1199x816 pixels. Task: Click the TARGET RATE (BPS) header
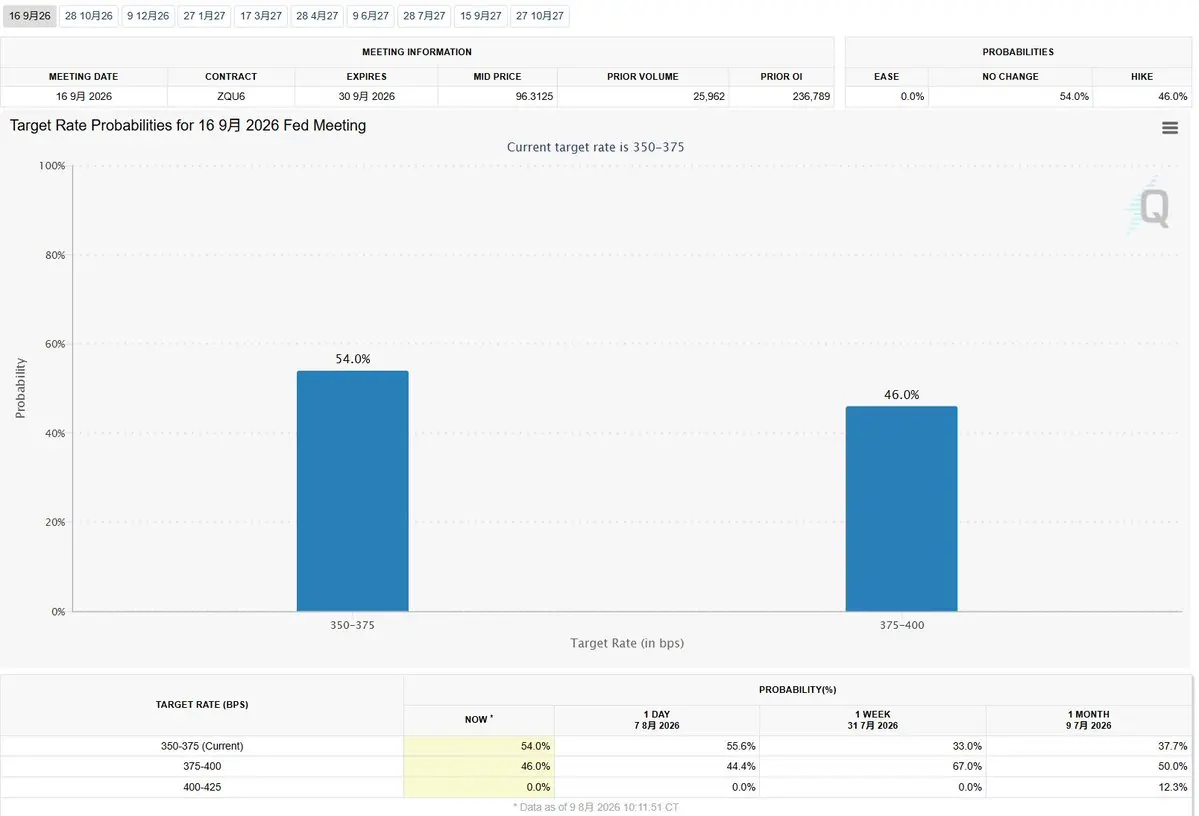coord(202,704)
